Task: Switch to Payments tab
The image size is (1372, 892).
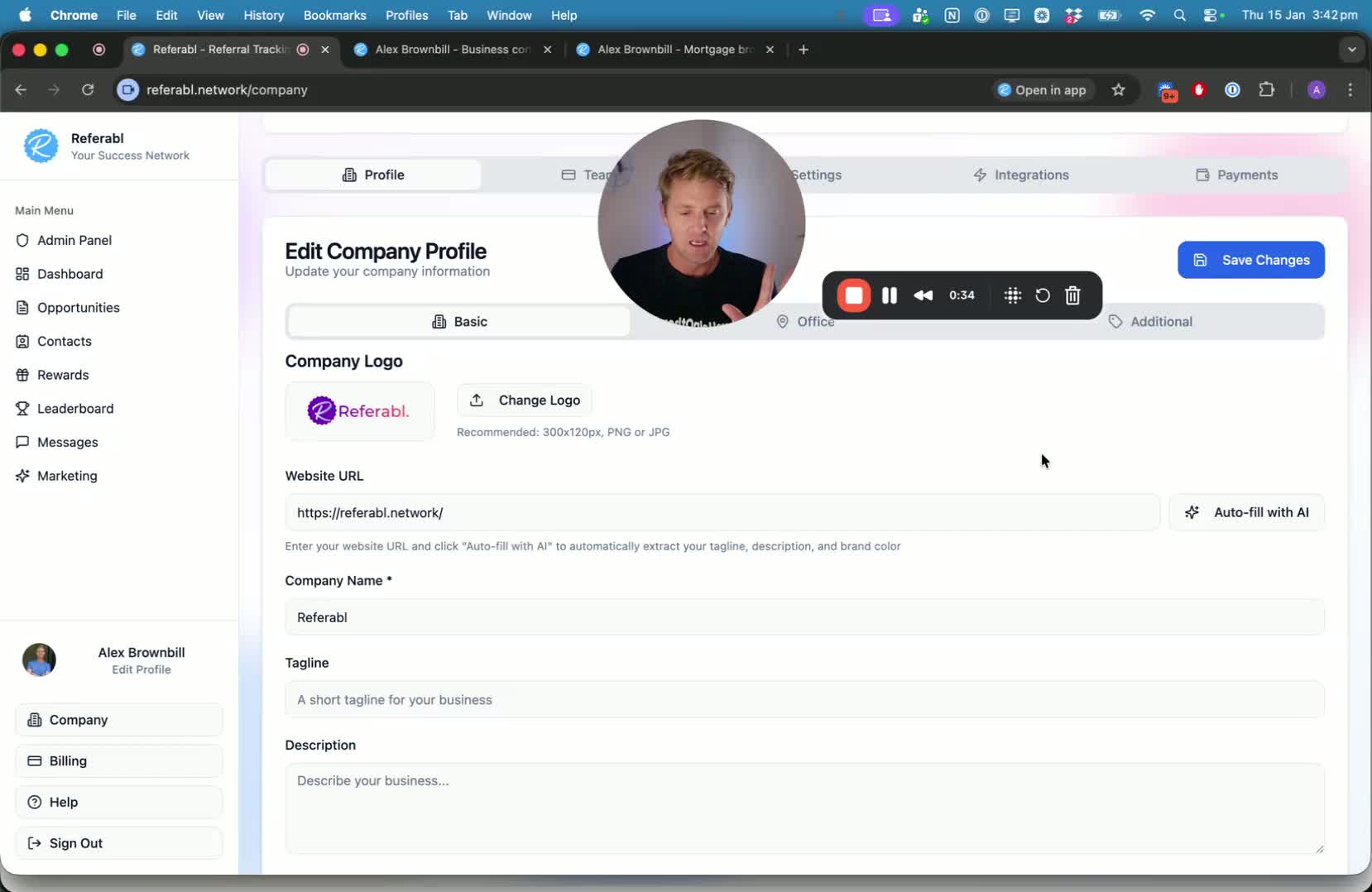Action: tap(1236, 175)
